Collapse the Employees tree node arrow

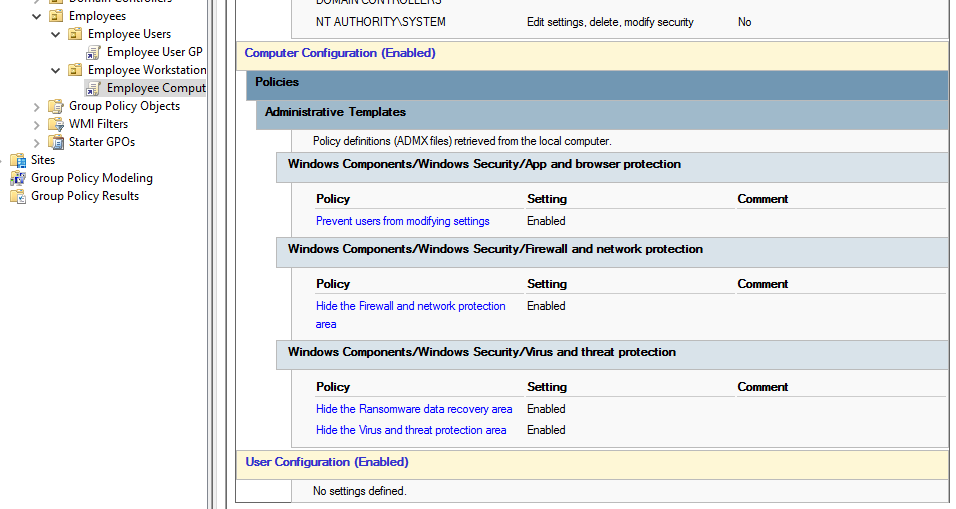(x=38, y=16)
